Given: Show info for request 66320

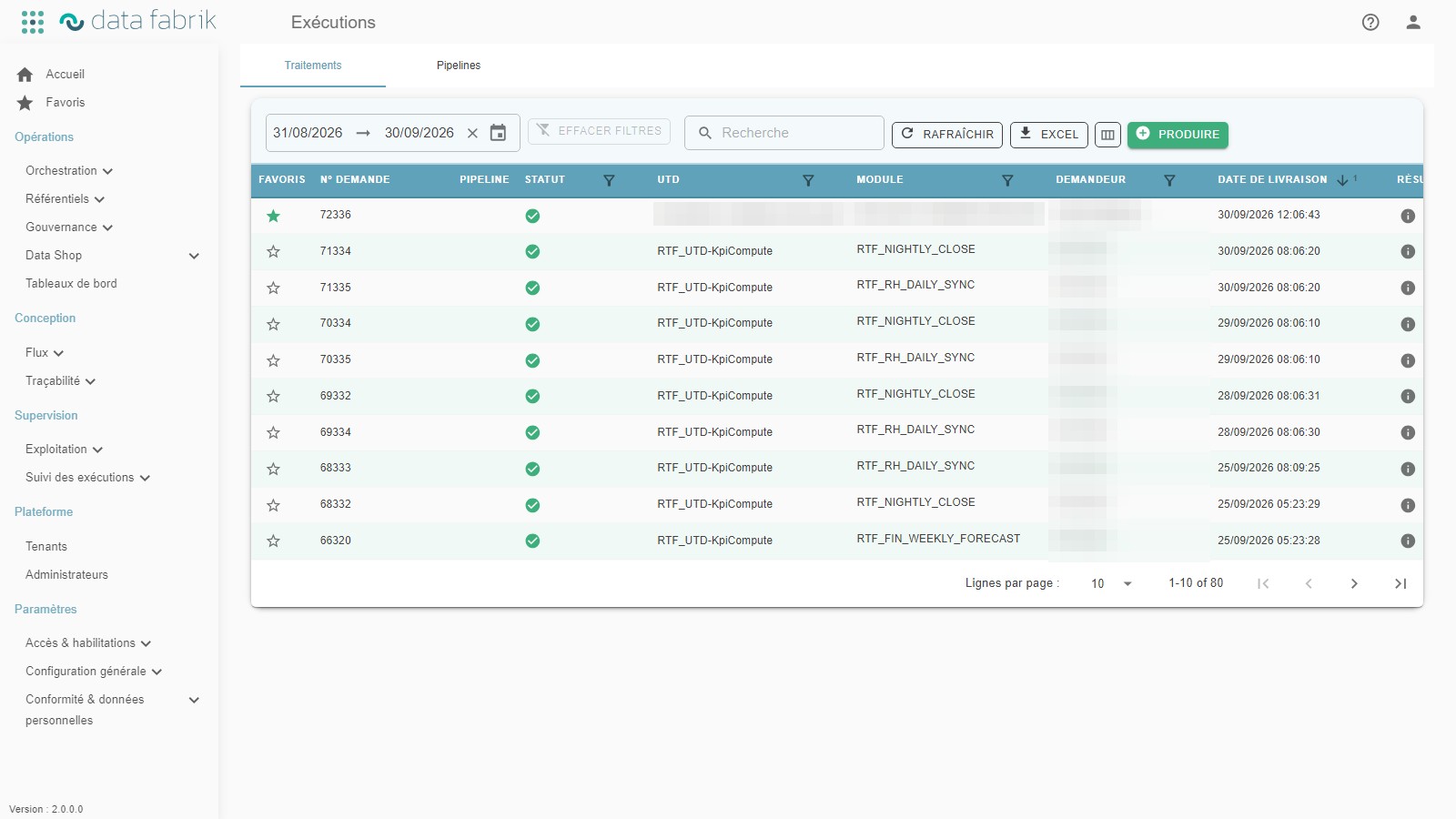Looking at the screenshot, I should pos(1408,541).
